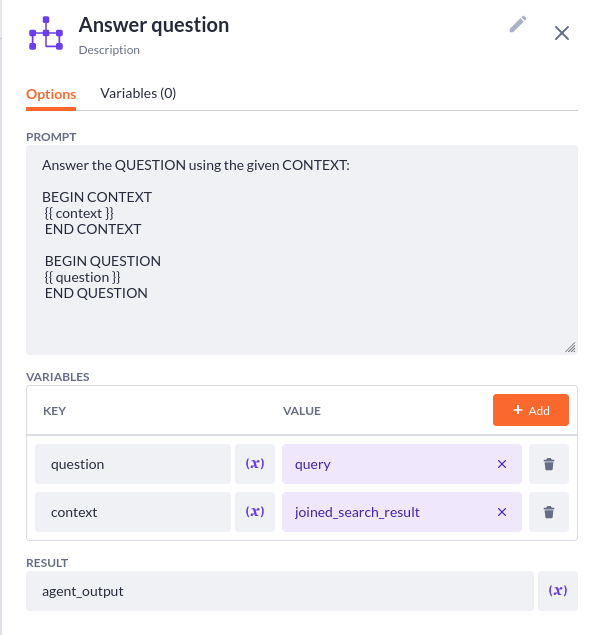Focus the agent_output result field
The width and height of the screenshot is (598, 635).
click(x=280, y=591)
